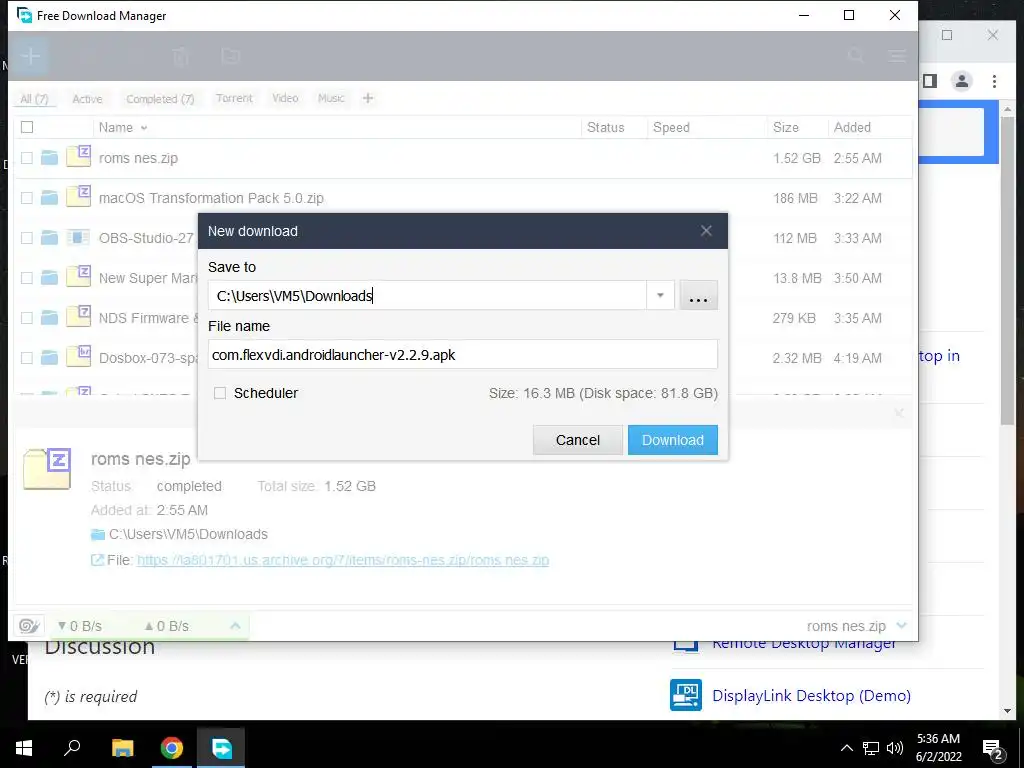This screenshot has width=1024, height=768.
Task: Open folder icon for New Super Mario row
Action: click(49, 278)
